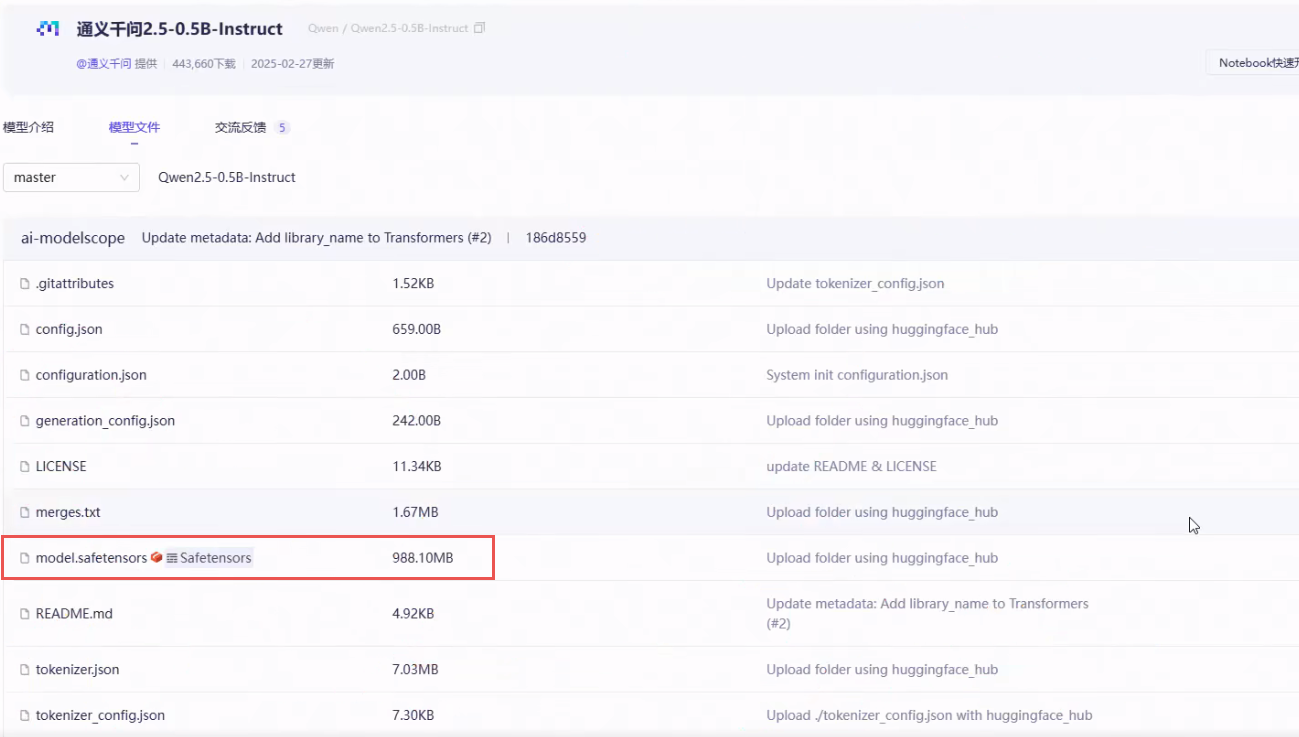Click the 2025-02-27更新 date text
The width and height of the screenshot is (1299, 737).
coord(293,64)
